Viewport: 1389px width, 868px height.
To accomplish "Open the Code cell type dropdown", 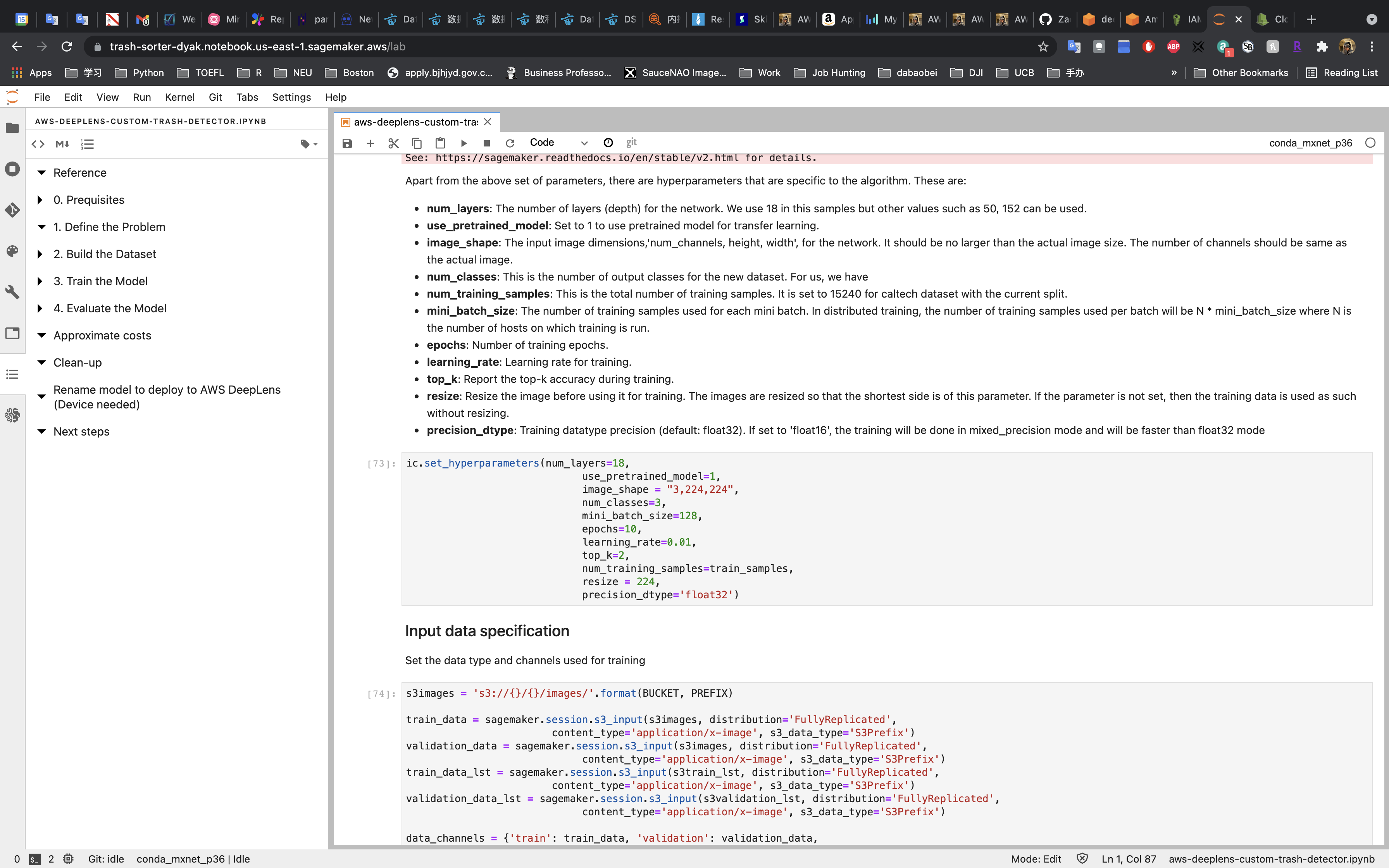I will coord(558,143).
